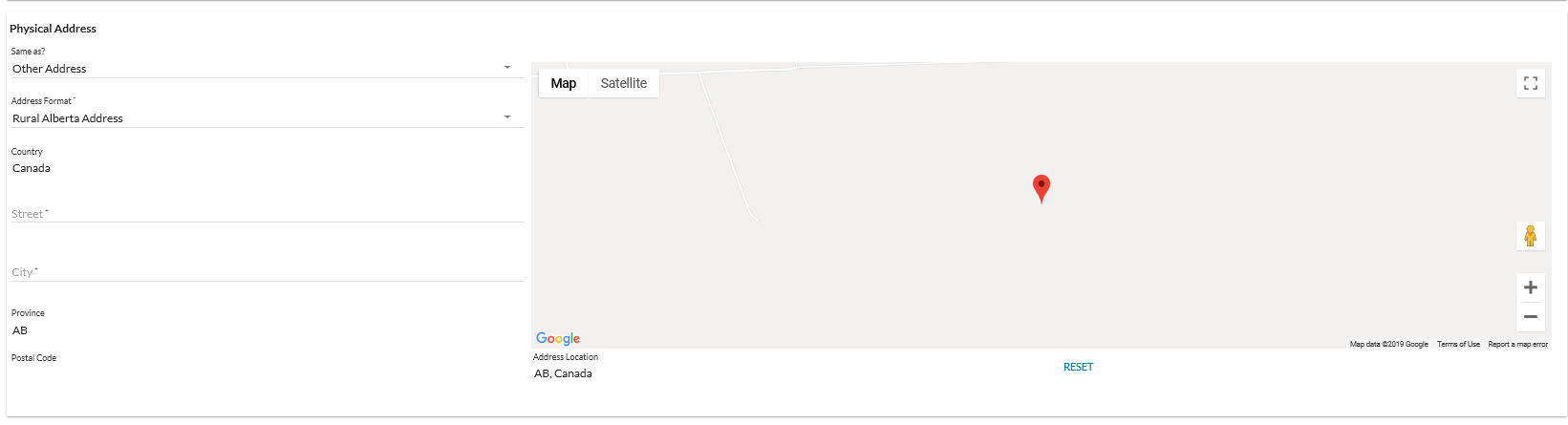1568x425 pixels.
Task: Zoom out on the map
Action: pos(1530,316)
